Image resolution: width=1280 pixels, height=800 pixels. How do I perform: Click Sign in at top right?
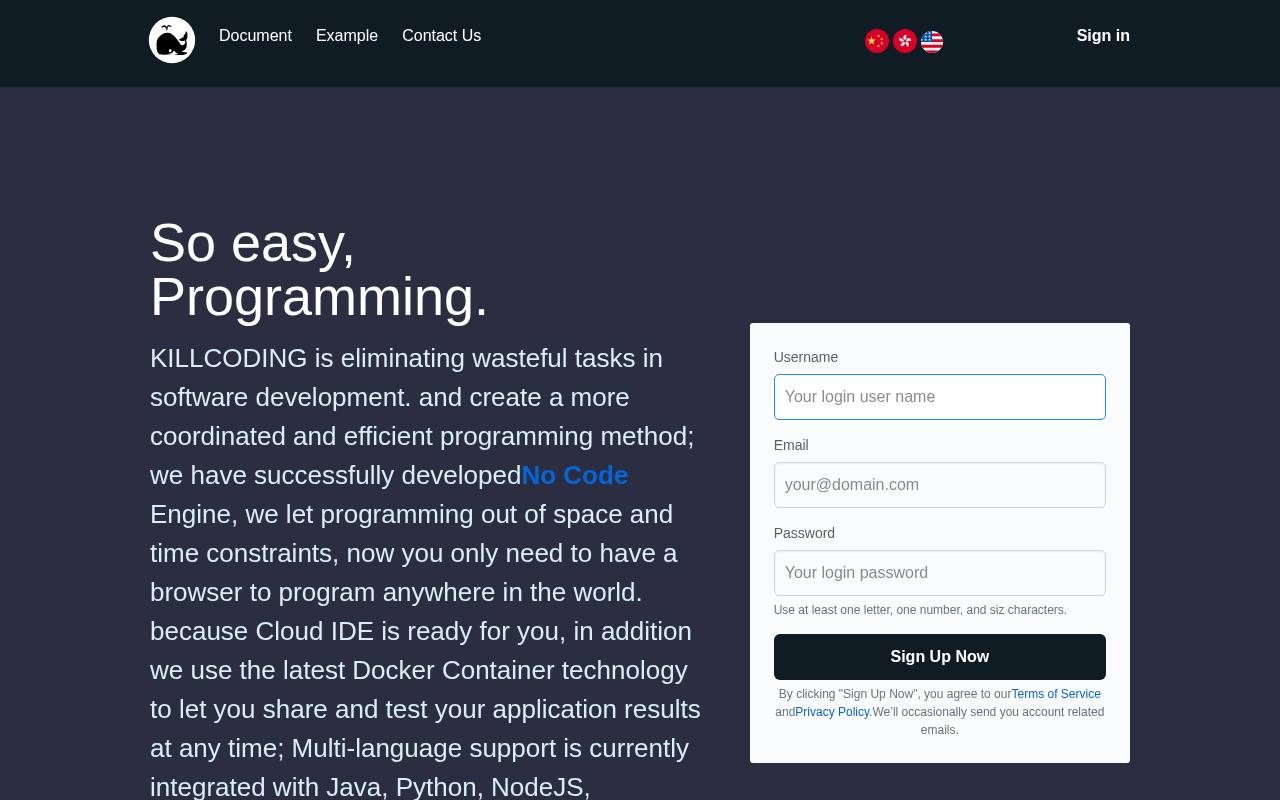point(1103,36)
